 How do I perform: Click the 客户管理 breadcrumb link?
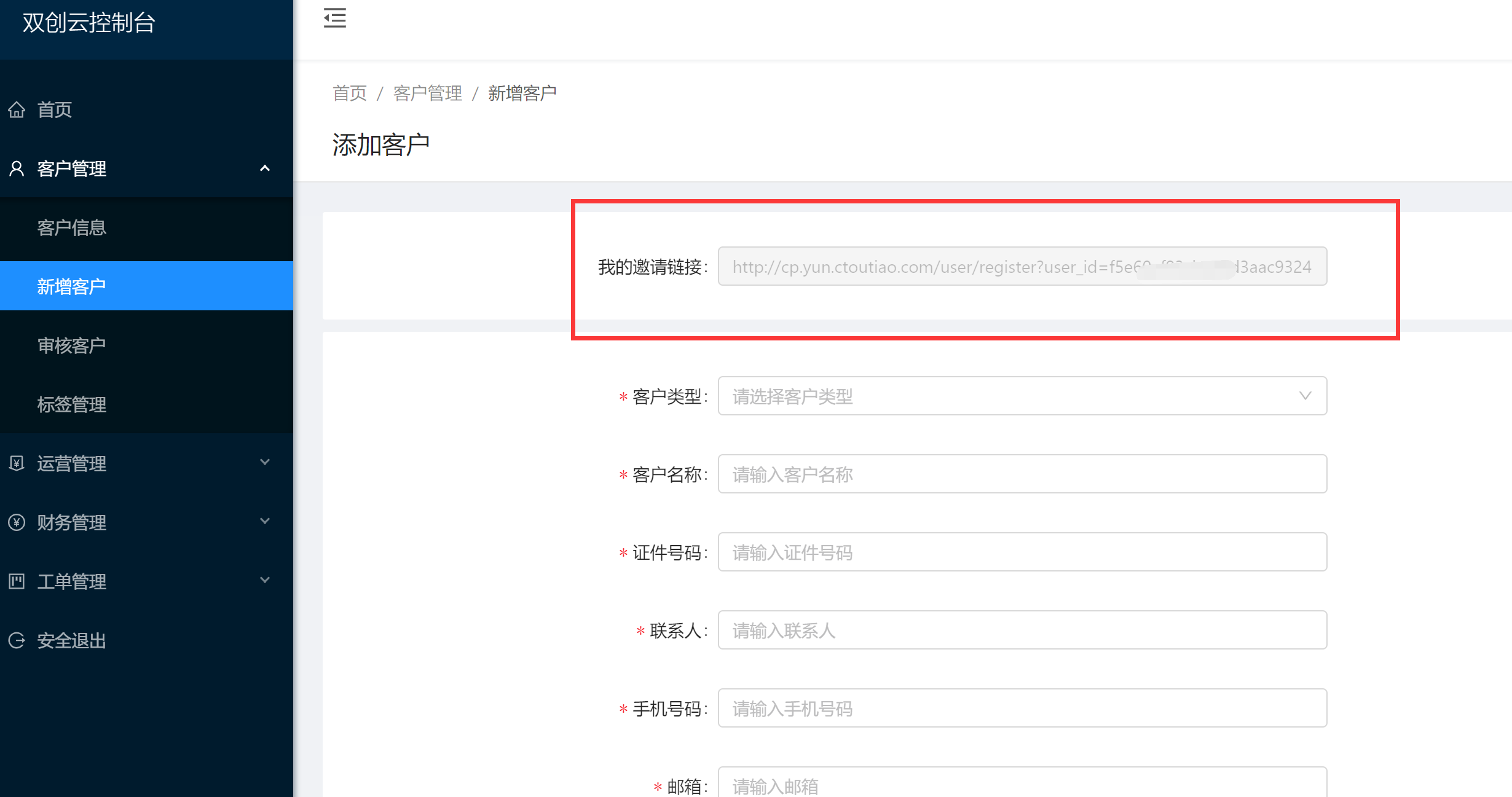pos(427,93)
